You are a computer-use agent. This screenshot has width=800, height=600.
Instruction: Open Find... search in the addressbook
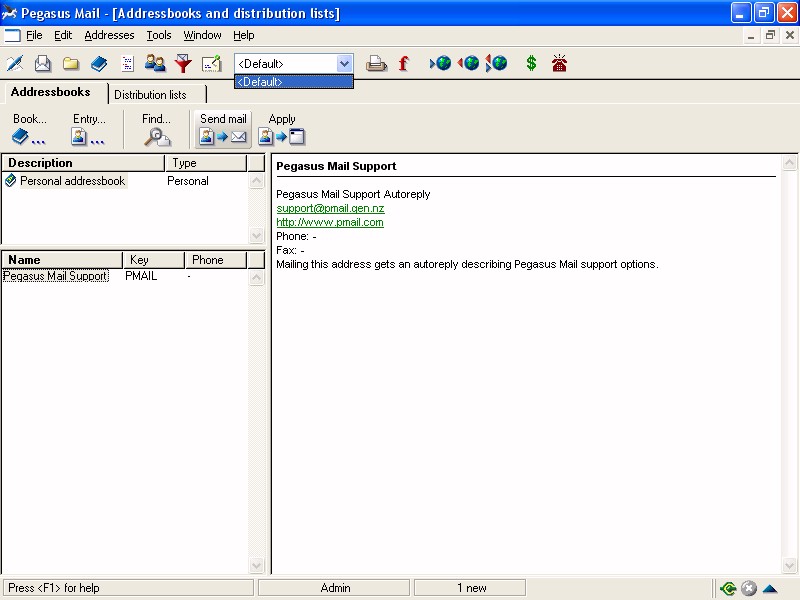[156, 129]
